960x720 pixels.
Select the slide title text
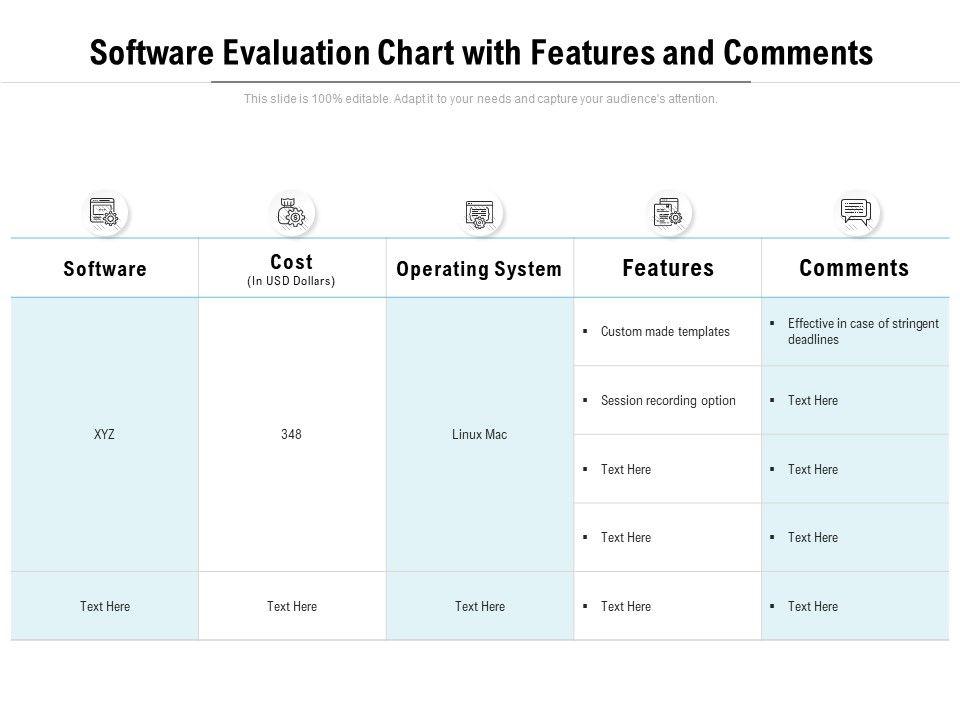coord(480,52)
